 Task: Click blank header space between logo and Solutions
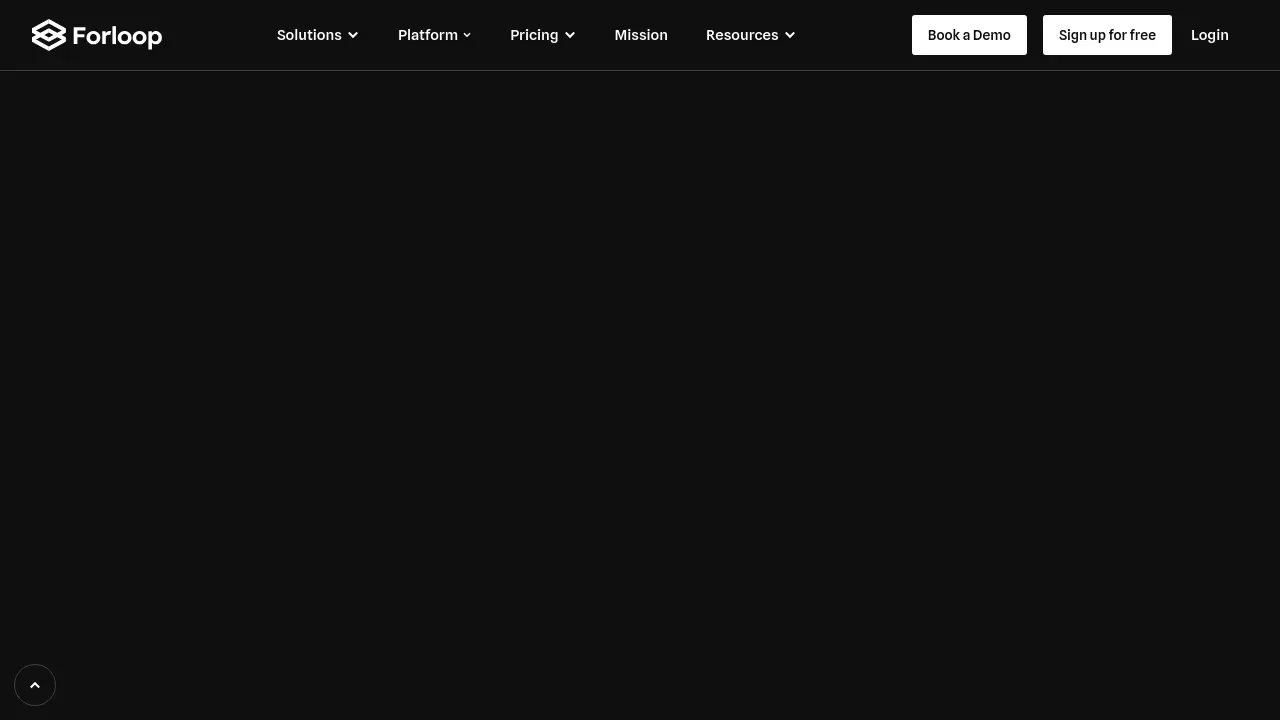(218, 35)
